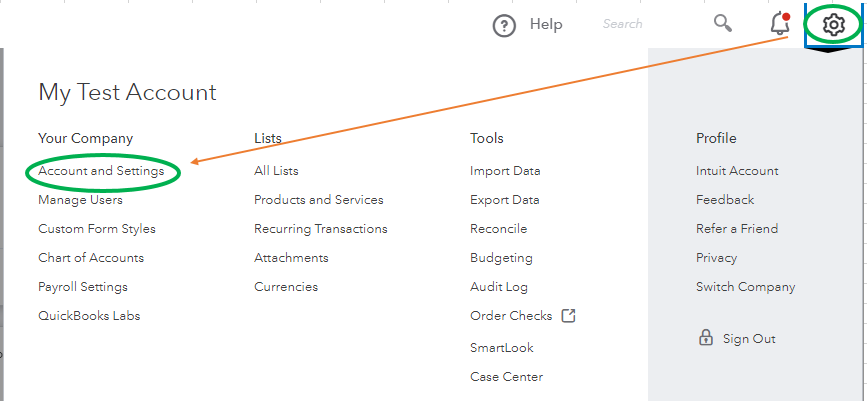This screenshot has height=401, width=867.
Task: Click the external link icon beside Order Checks
Action: click(x=568, y=316)
